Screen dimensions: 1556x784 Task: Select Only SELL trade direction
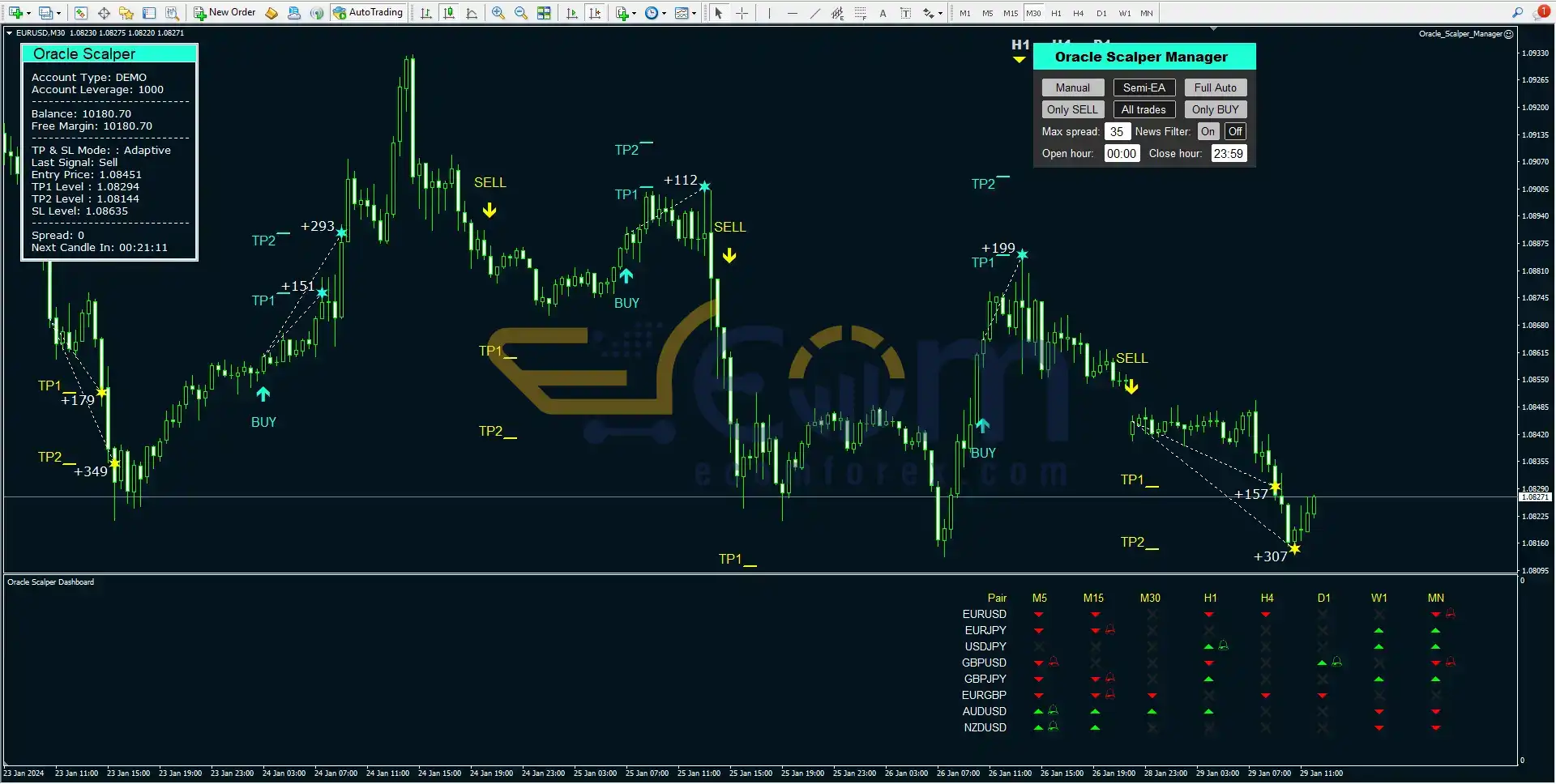point(1072,109)
